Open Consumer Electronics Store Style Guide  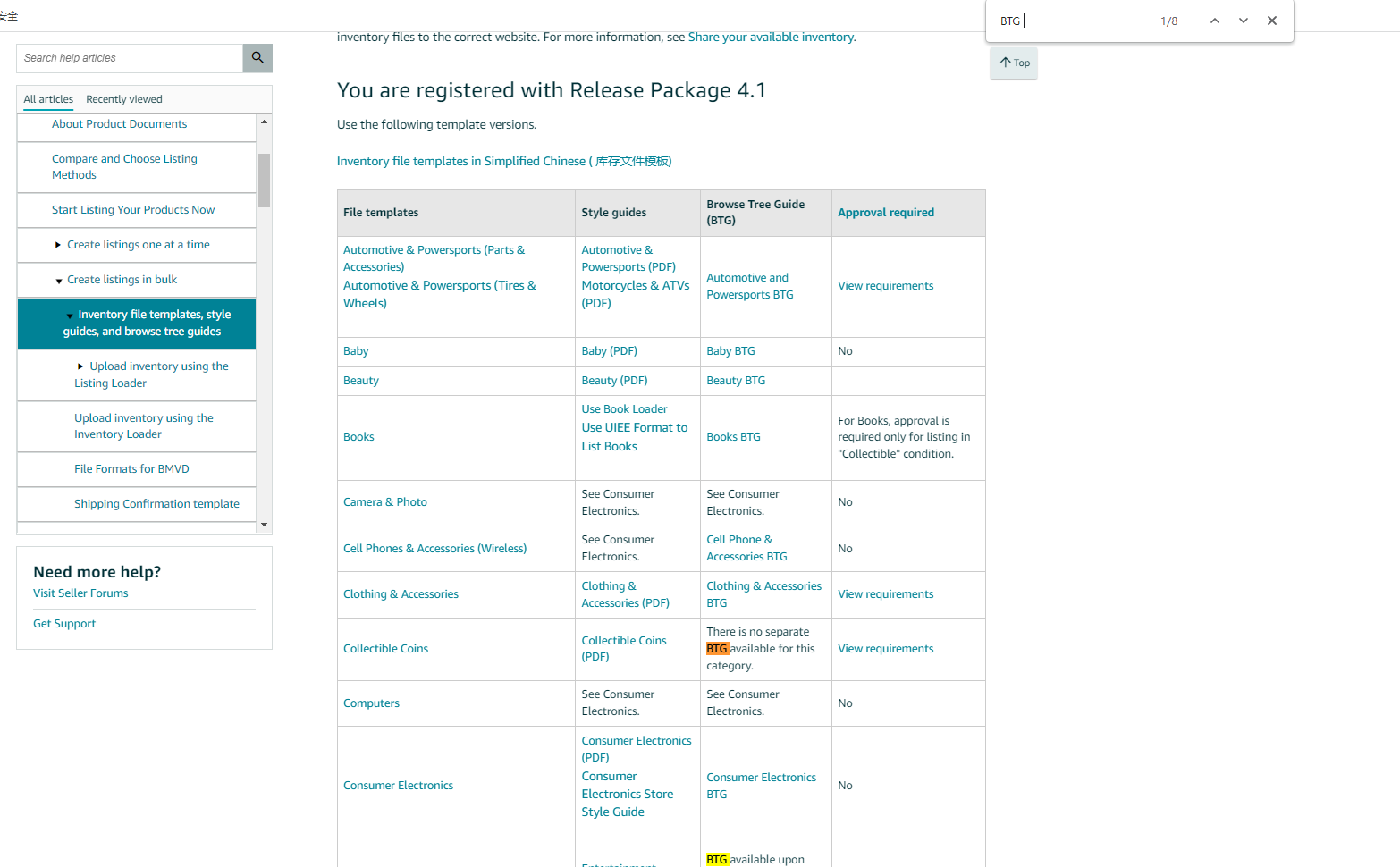(x=628, y=794)
